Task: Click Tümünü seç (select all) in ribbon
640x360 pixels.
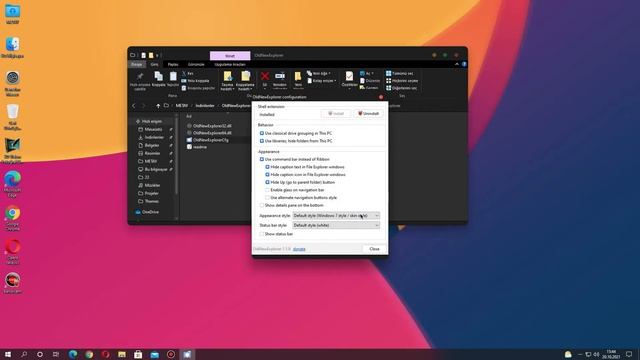Action: [x=400, y=73]
